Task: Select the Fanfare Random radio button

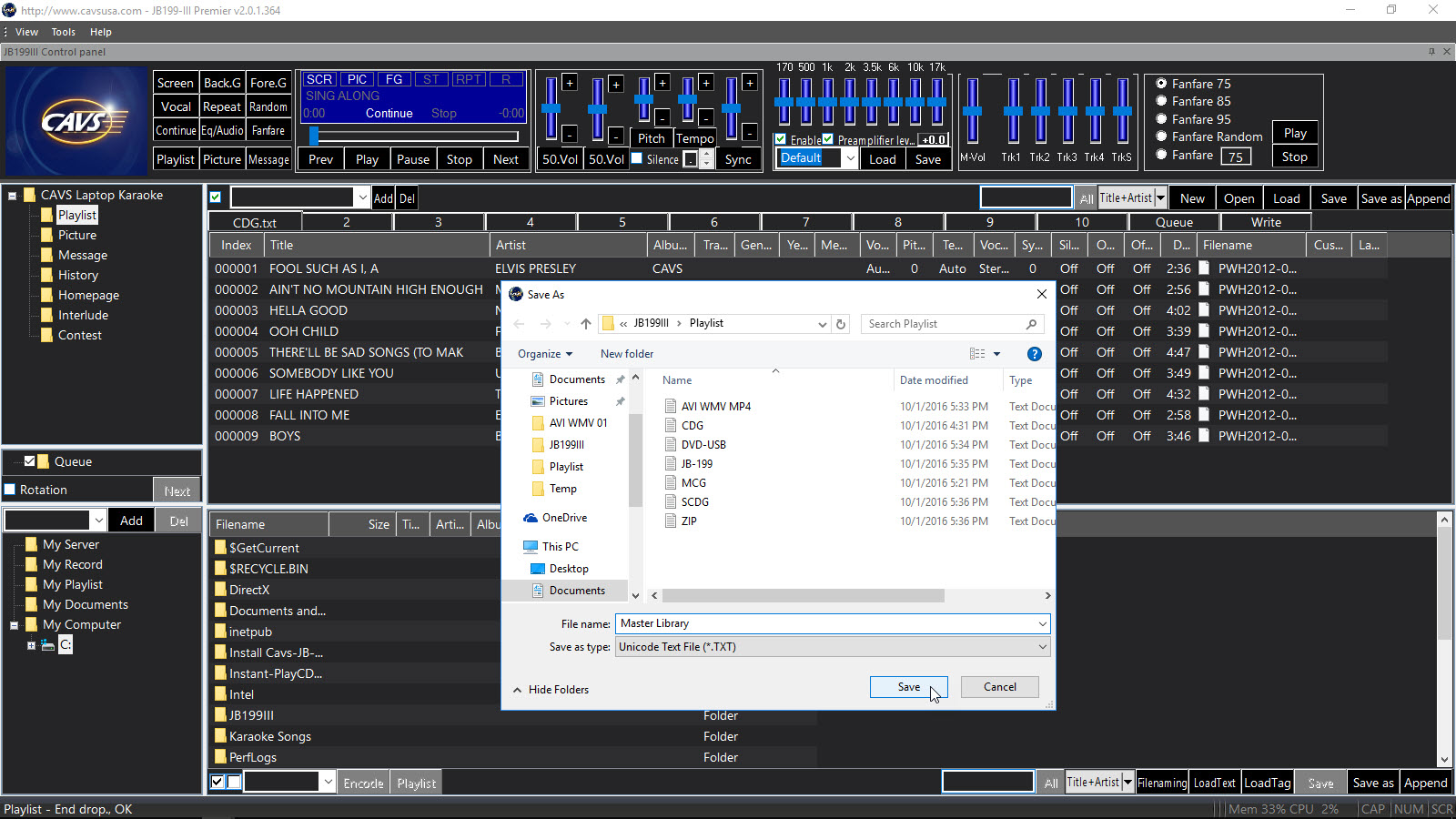Action: pos(1161,136)
